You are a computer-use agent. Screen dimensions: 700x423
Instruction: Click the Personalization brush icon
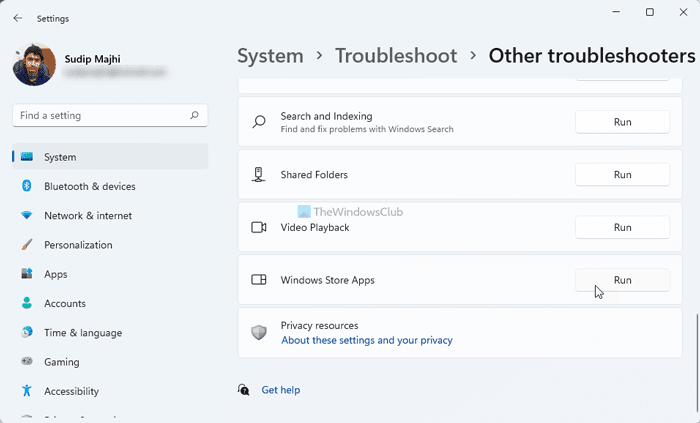pyautogui.click(x=27, y=245)
